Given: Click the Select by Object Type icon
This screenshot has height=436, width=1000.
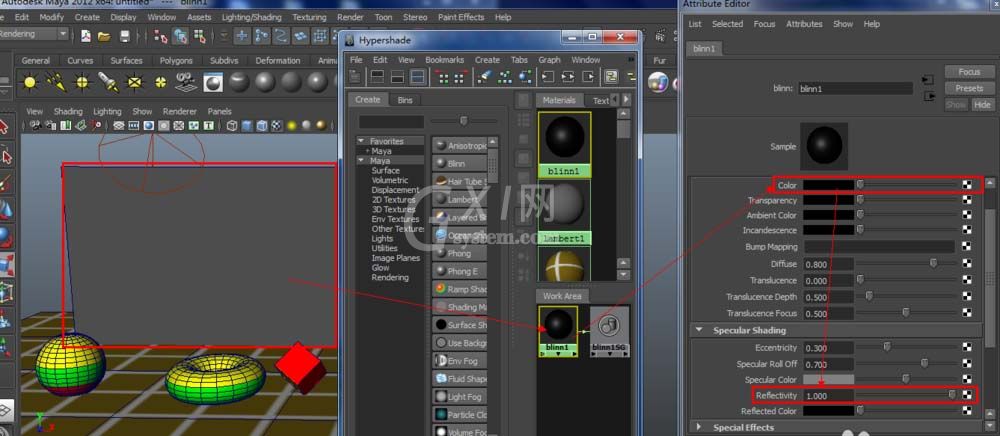Looking at the screenshot, I should pyautogui.click(x=180, y=35).
